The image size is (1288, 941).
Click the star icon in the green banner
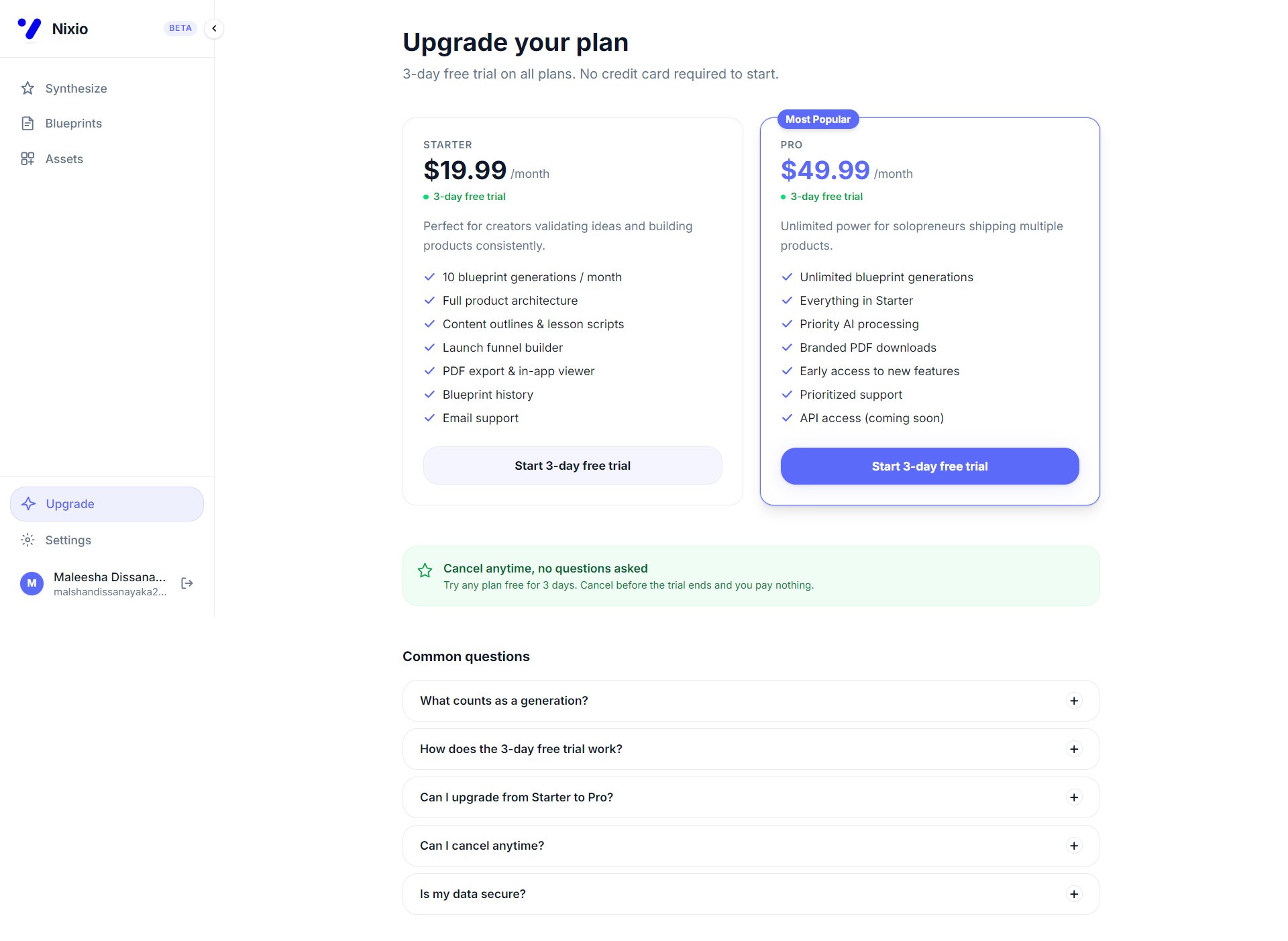tap(425, 571)
